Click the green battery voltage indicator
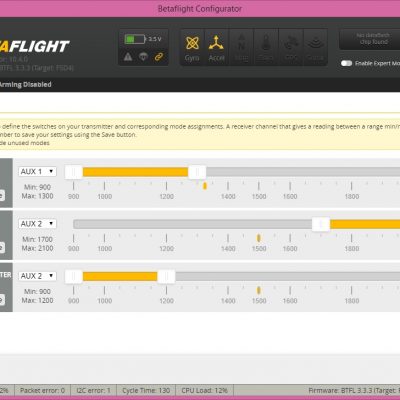400x400 pixels. (x=135, y=39)
